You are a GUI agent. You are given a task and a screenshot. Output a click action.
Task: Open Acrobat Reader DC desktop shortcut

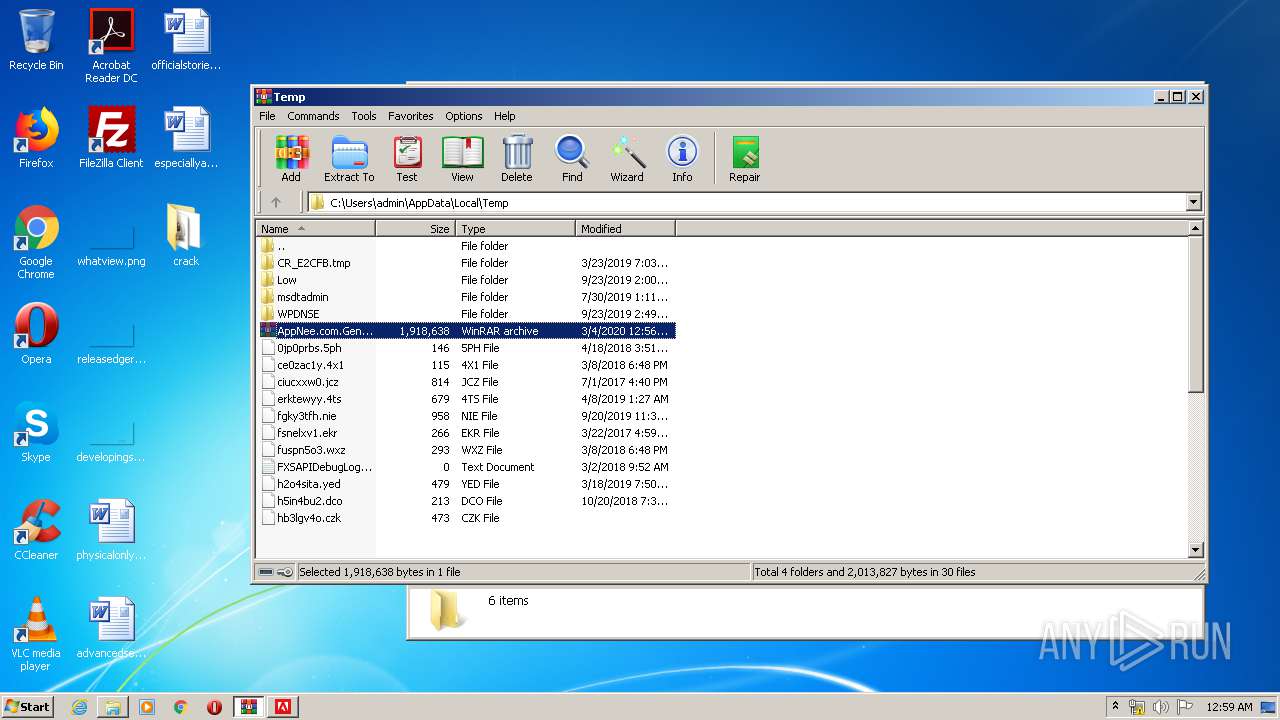pyautogui.click(x=111, y=46)
